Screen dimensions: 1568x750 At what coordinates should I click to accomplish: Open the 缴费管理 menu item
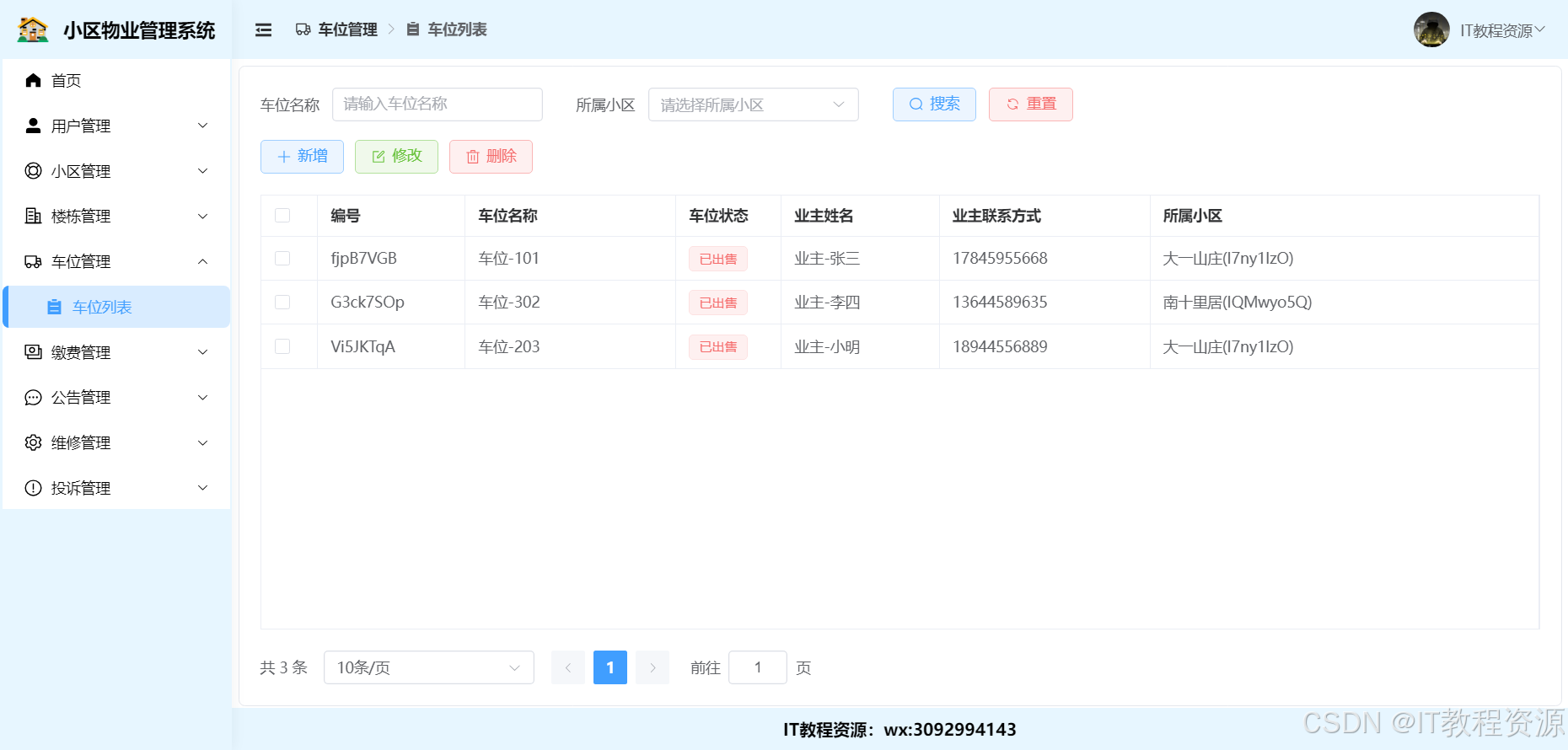point(116,352)
